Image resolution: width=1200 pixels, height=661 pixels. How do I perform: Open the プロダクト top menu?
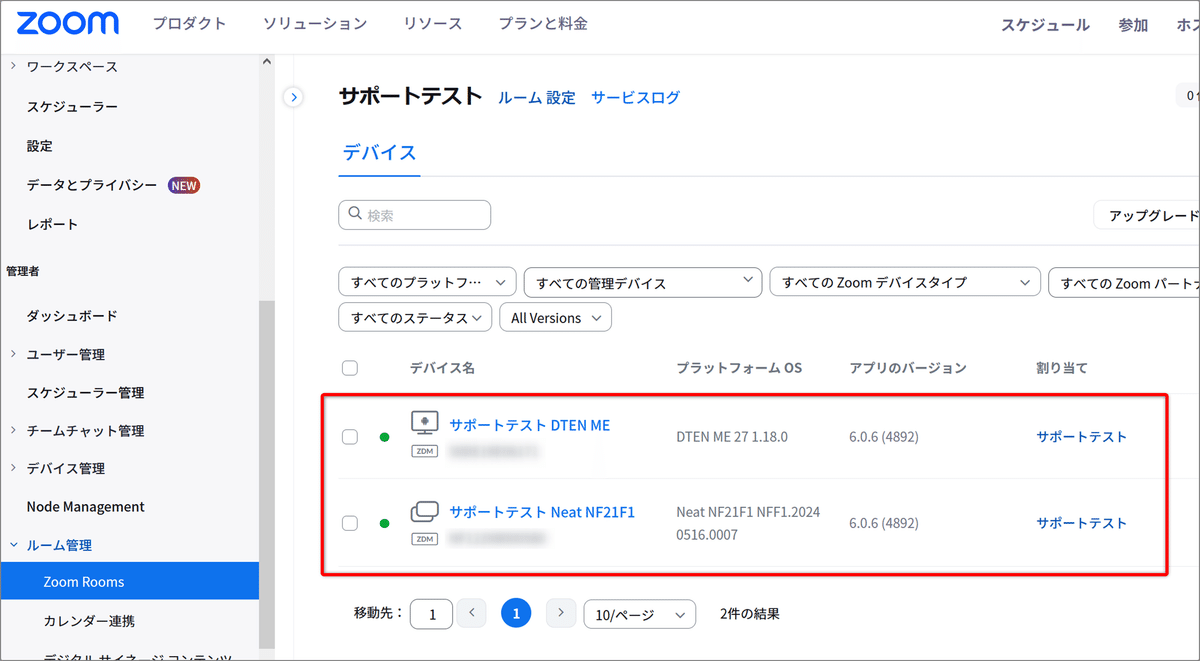pos(189,23)
